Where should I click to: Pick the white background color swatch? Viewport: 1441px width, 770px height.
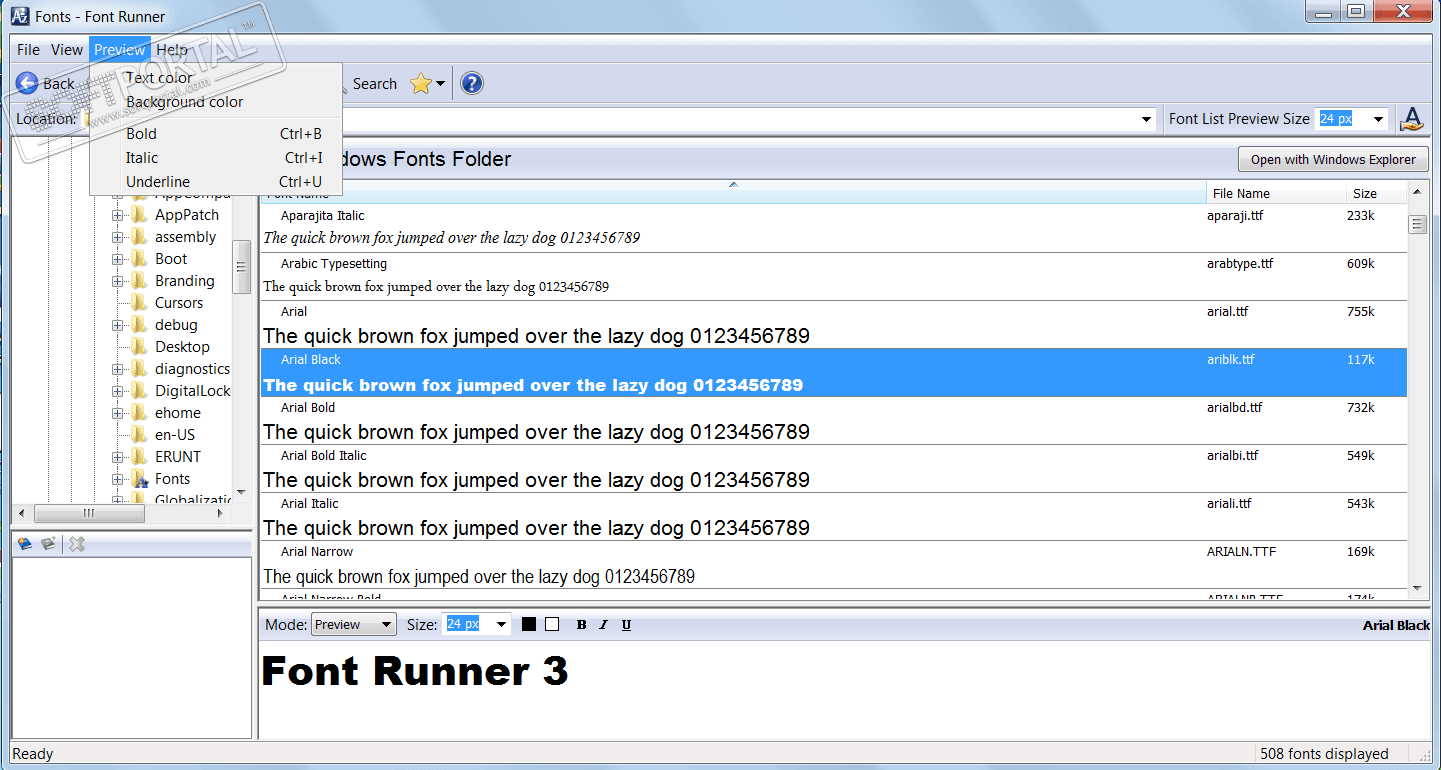(x=552, y=625)
